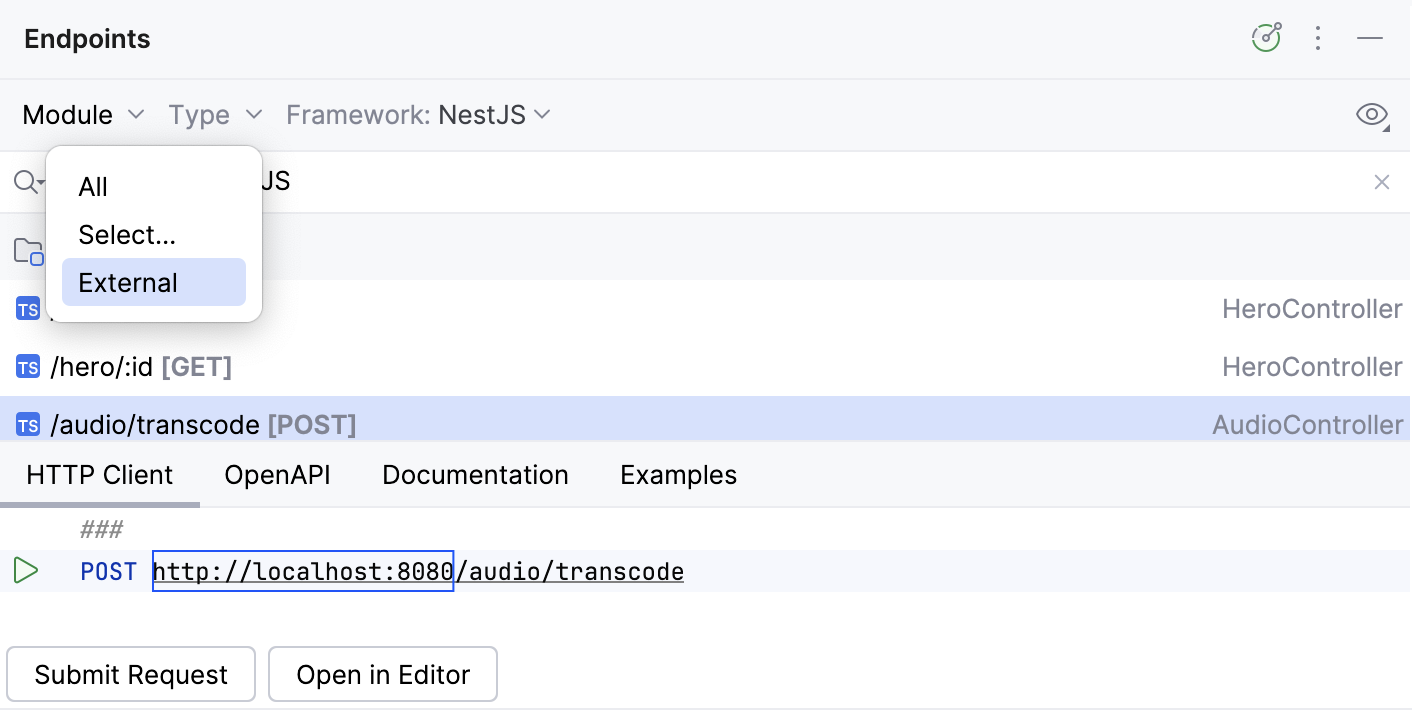The height and width of the screenshot is (710, 1412).
Task: Switch to the OpenAPI tab
Action: 277,474
